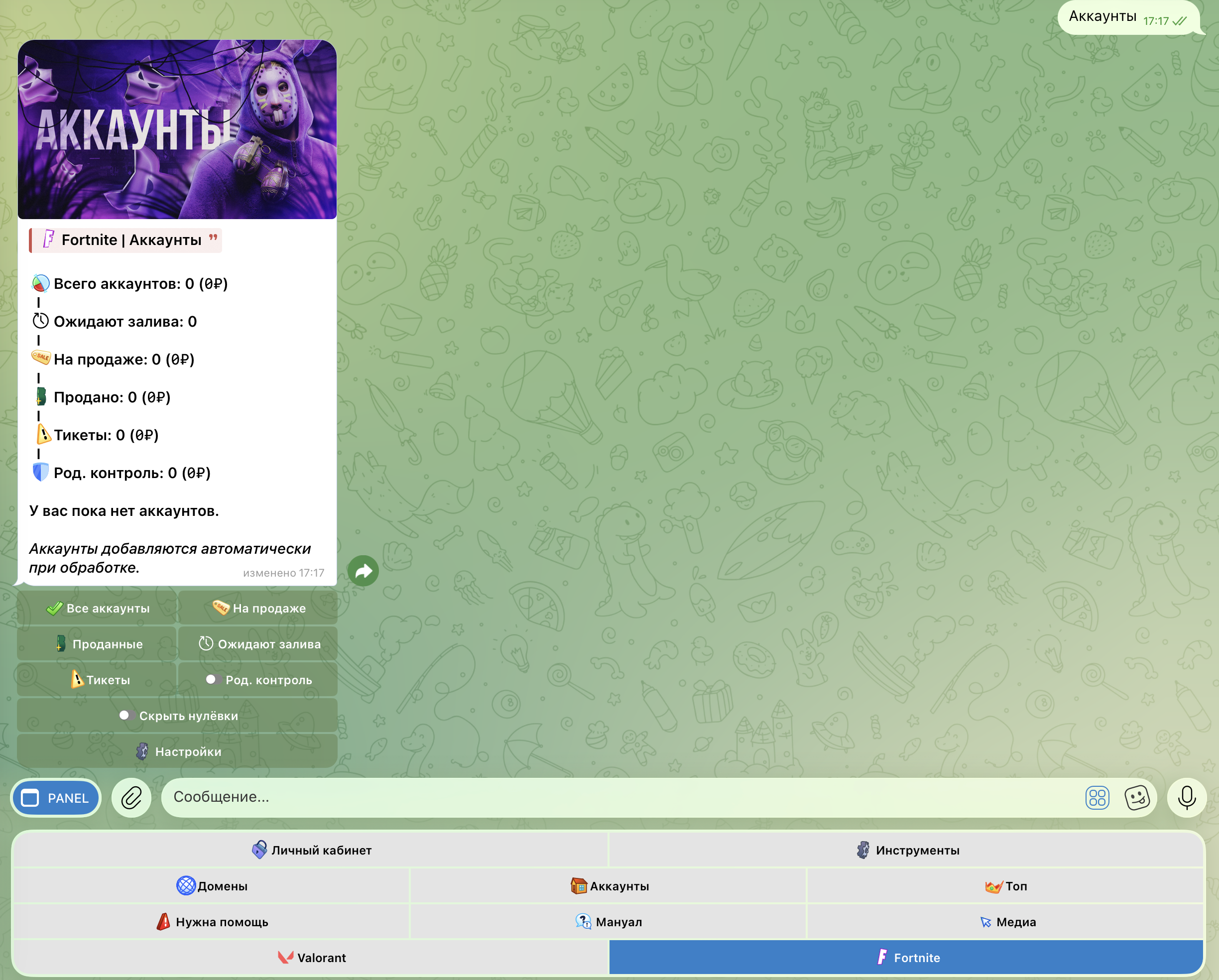This screenshot has width=1219, height=980.
Task: Click Нужна помощь button
Action: 211,922
